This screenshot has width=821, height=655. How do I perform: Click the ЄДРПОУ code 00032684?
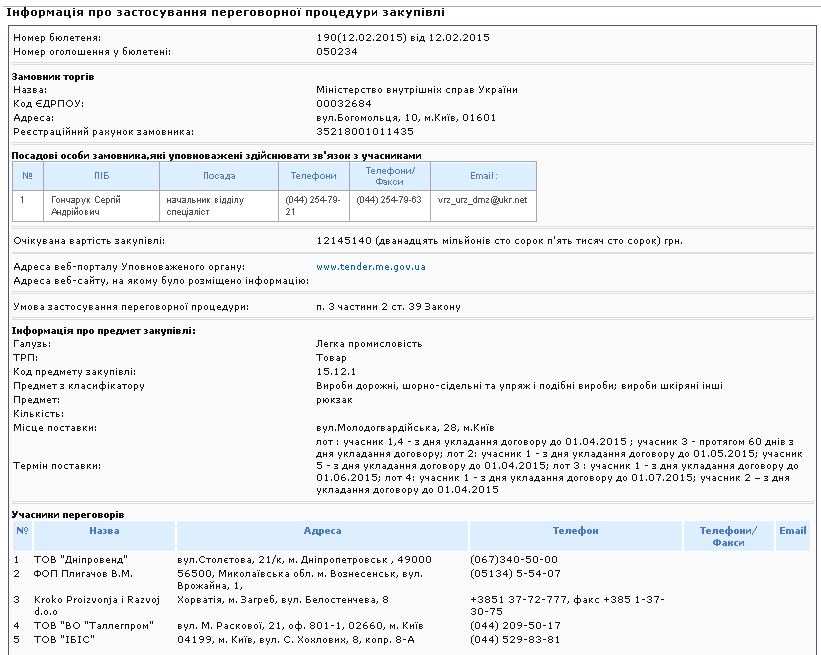(343, 103)
